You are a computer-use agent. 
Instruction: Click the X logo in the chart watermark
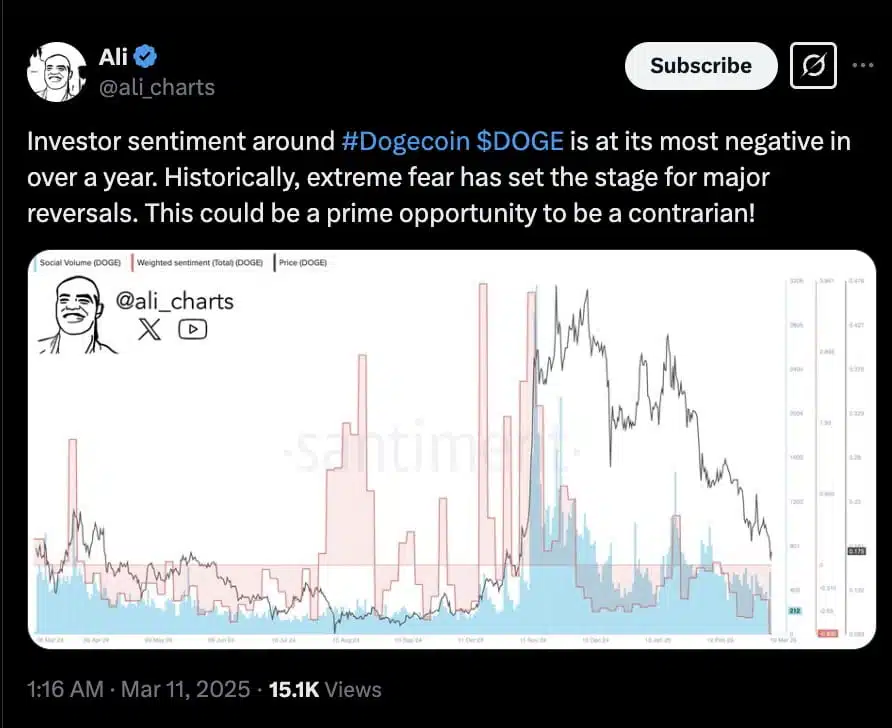point(149,329)
